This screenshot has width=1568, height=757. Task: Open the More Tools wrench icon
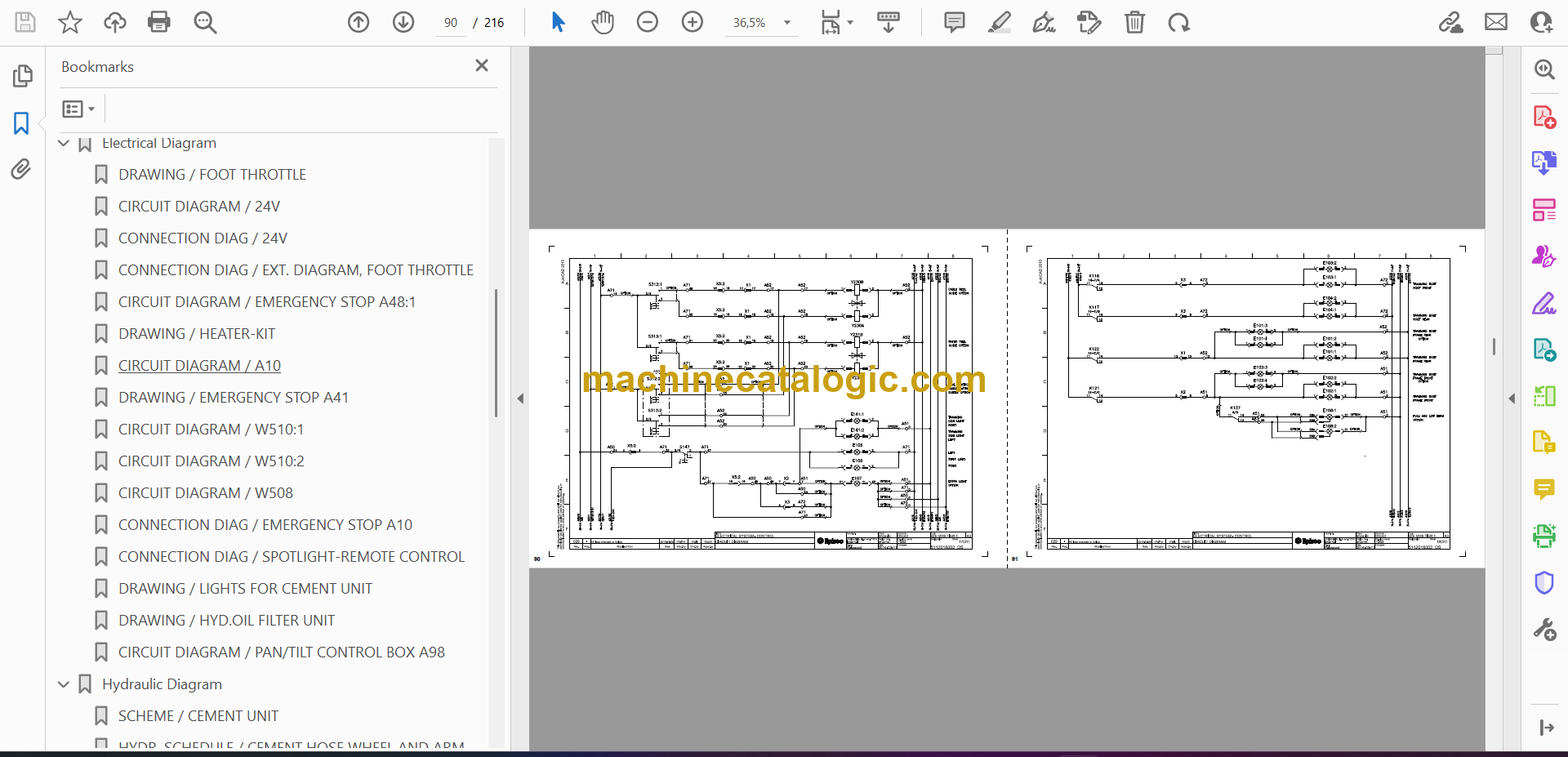pos(1543,630)
